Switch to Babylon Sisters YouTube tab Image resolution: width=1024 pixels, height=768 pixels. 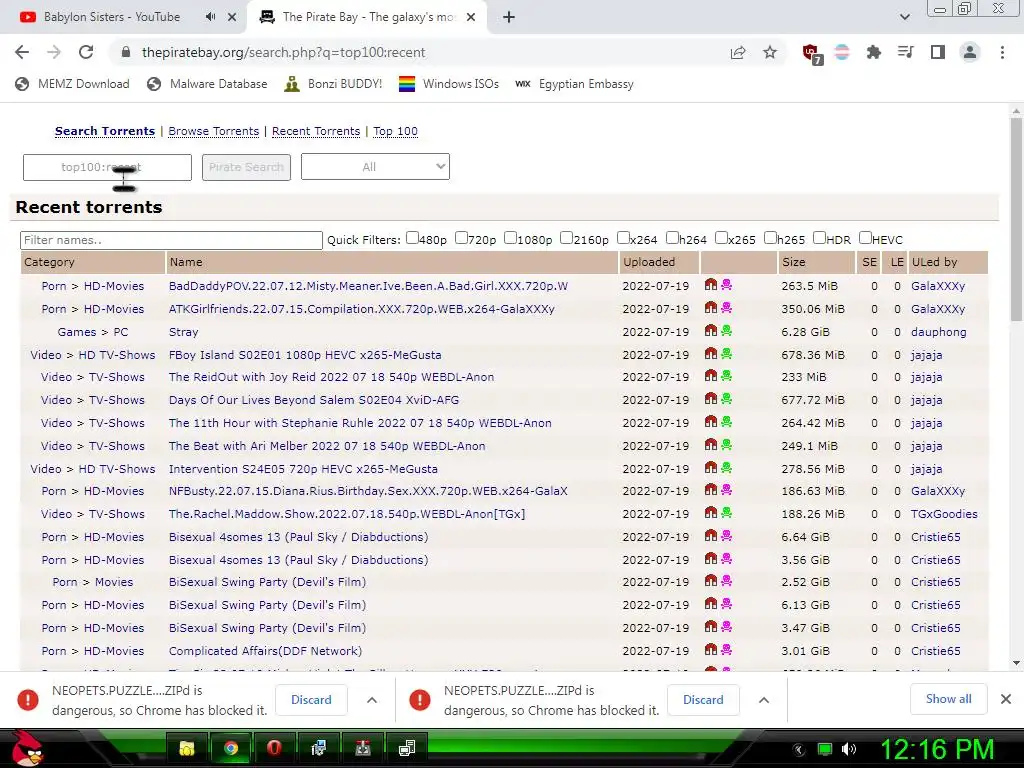click(112, 17)
